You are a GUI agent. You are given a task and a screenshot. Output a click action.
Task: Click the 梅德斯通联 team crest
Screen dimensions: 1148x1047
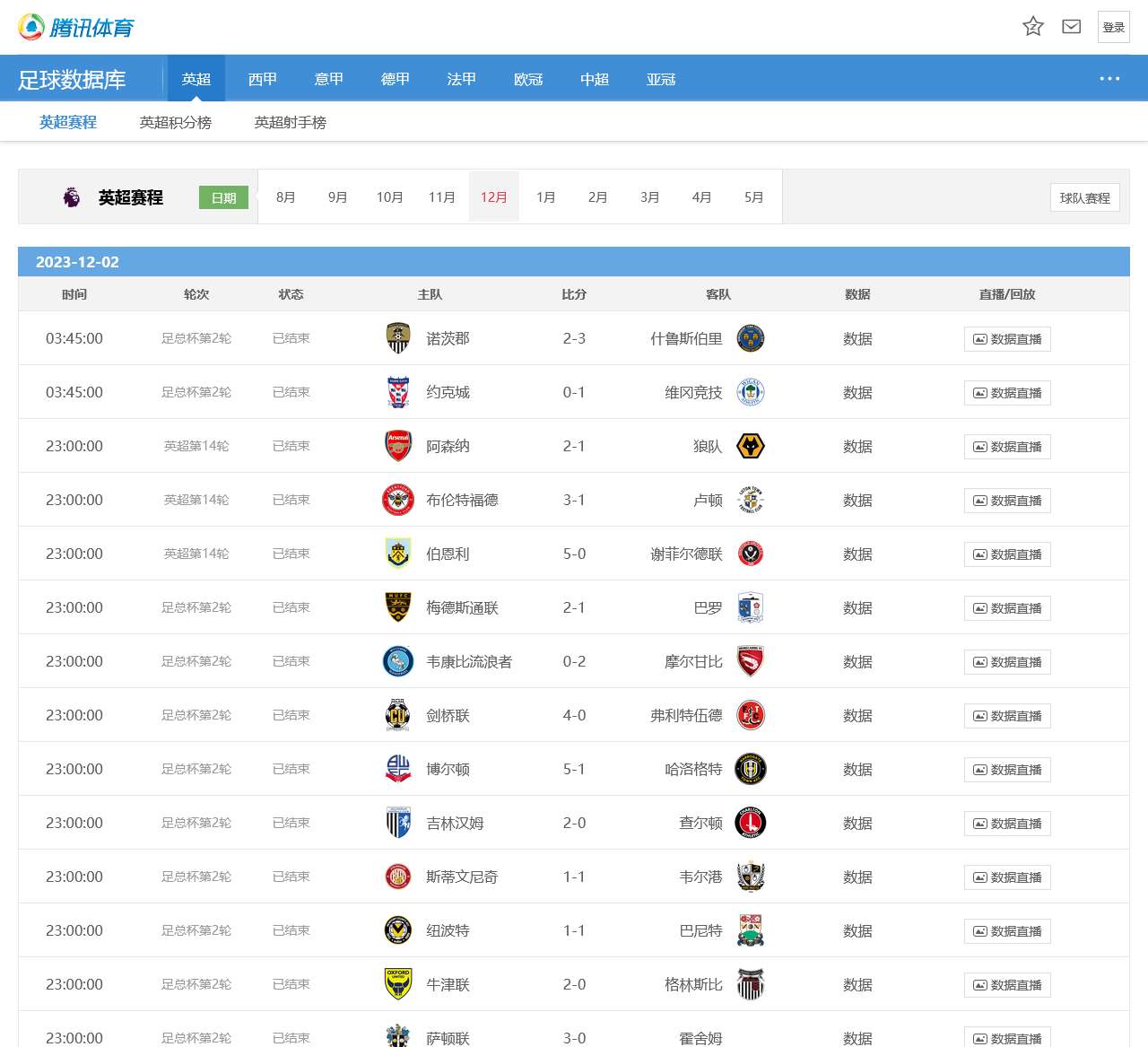click(x=398, y=607)
